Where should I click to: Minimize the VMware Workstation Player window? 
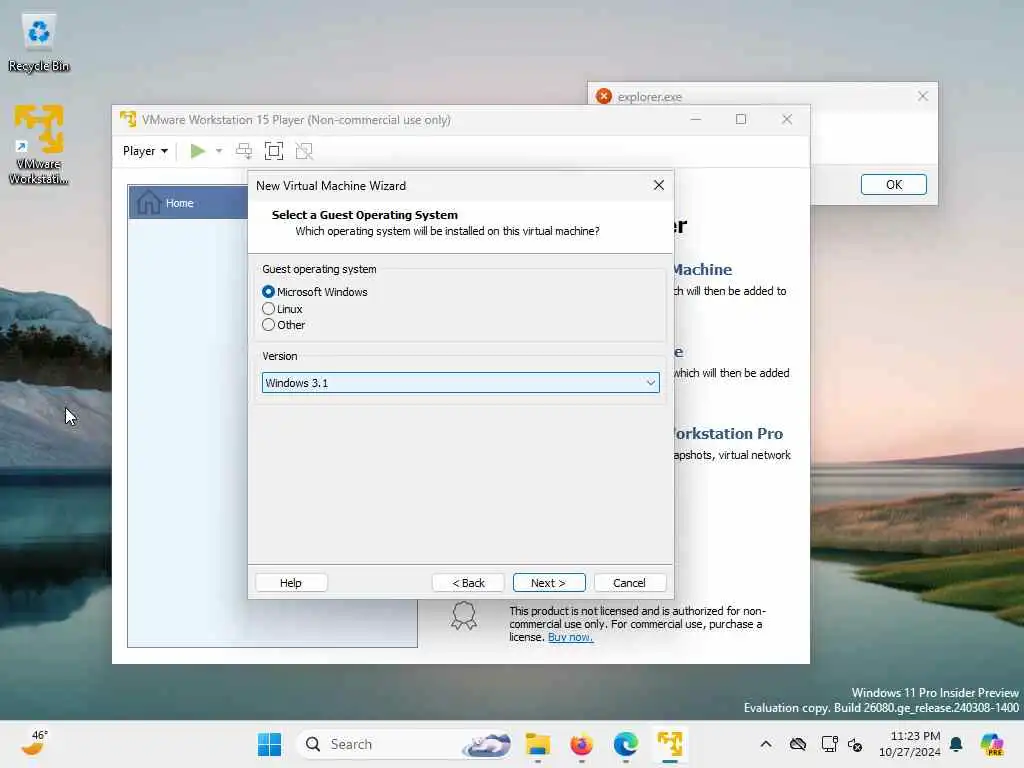[696, 119]
